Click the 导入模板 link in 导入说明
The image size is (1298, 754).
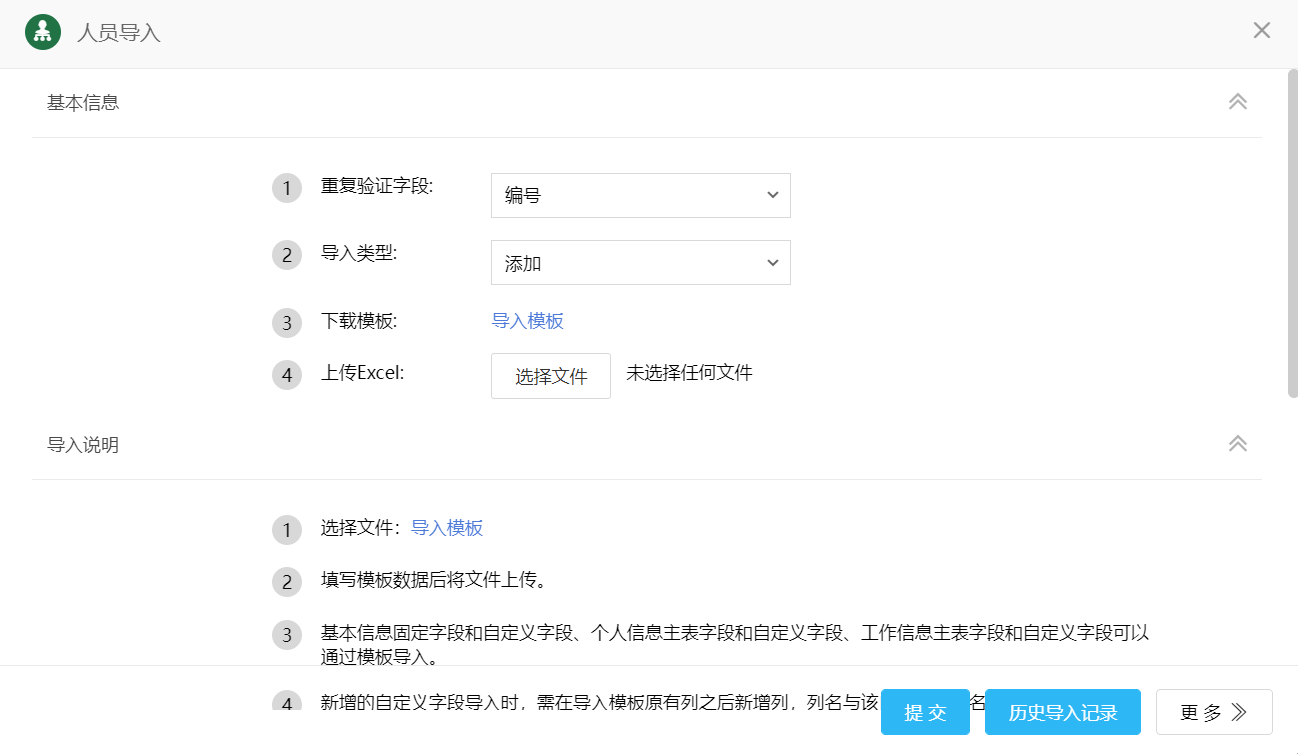click(447, 528)
